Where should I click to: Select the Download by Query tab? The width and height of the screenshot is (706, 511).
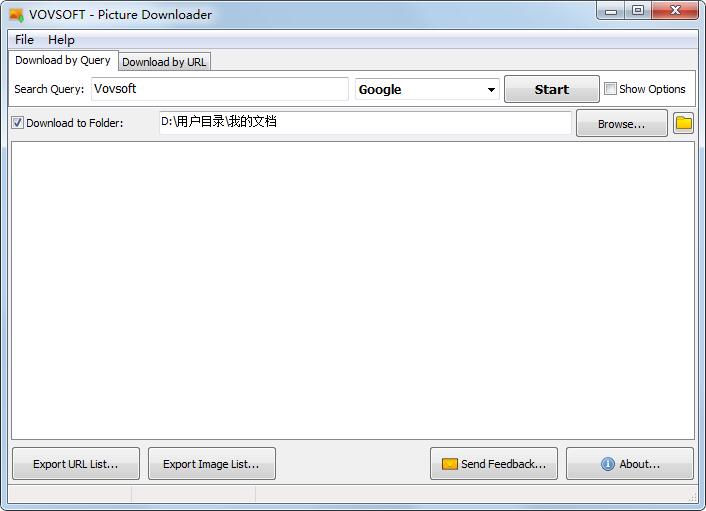(63, 60)
